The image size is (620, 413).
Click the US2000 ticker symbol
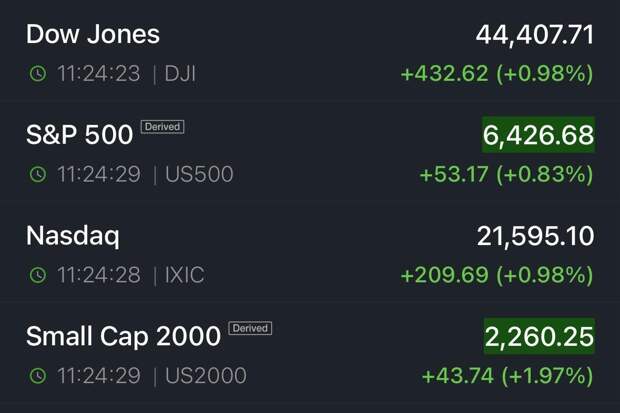click(x=207, y=376)
